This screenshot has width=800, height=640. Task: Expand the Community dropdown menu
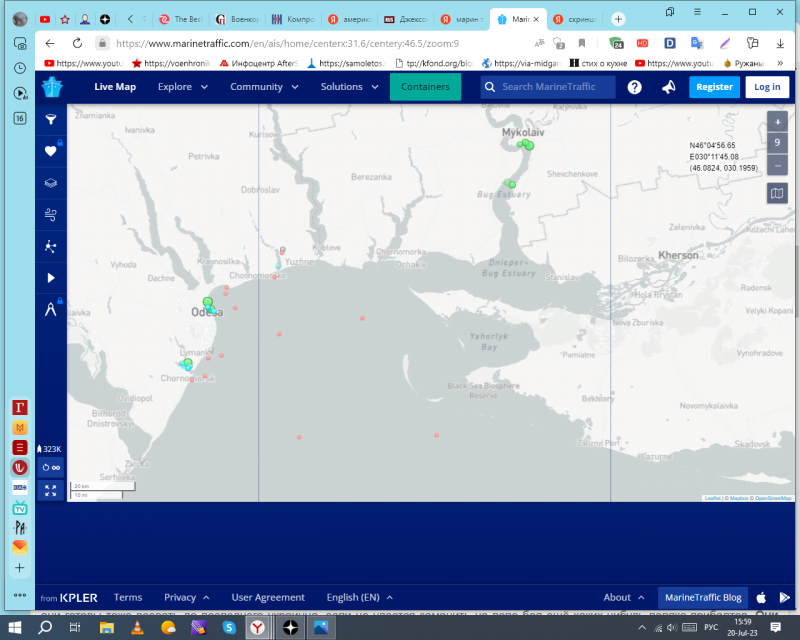tap(264, 87)
